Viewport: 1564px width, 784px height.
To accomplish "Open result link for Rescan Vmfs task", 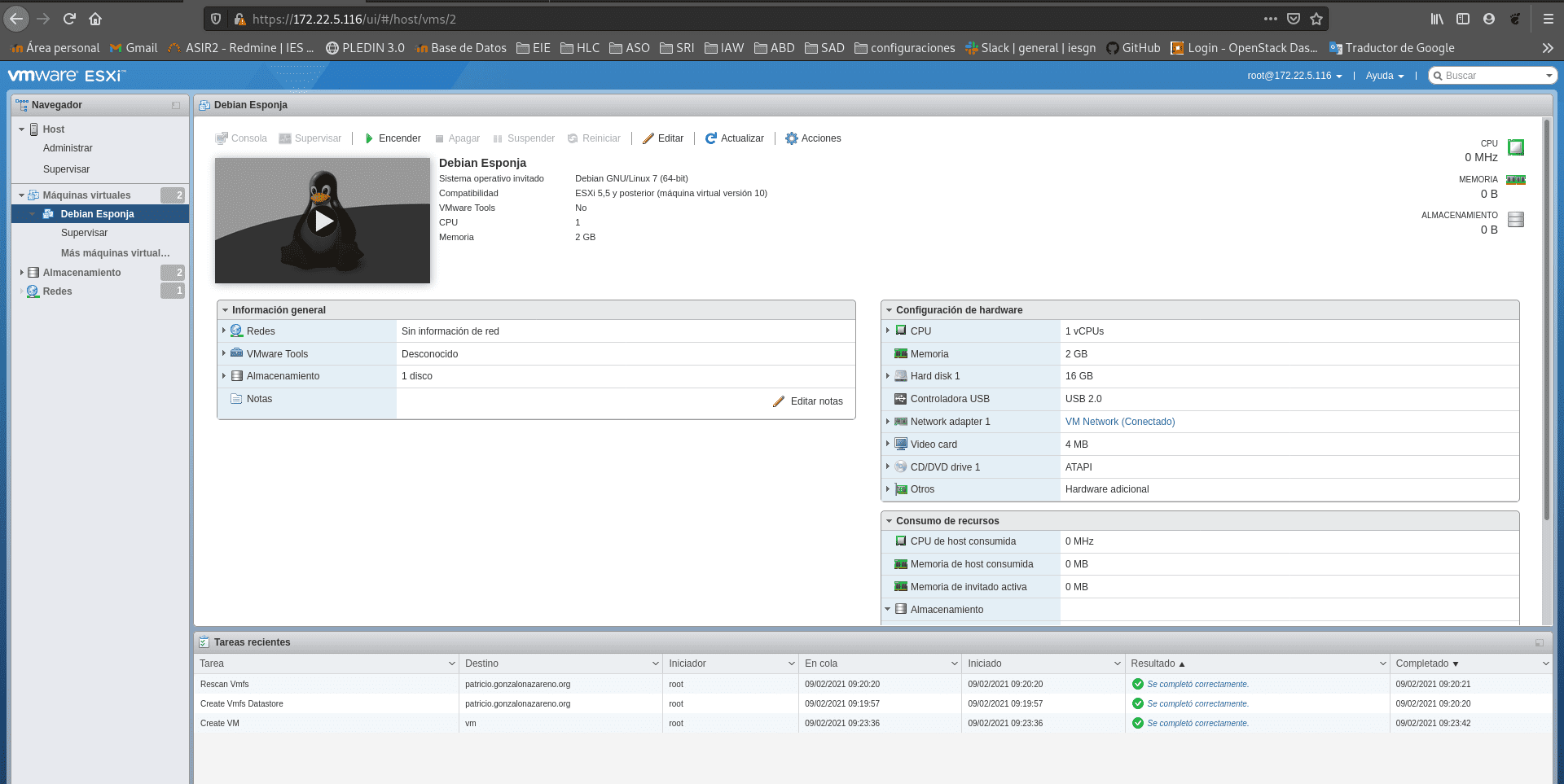I will coord(1197,685).
